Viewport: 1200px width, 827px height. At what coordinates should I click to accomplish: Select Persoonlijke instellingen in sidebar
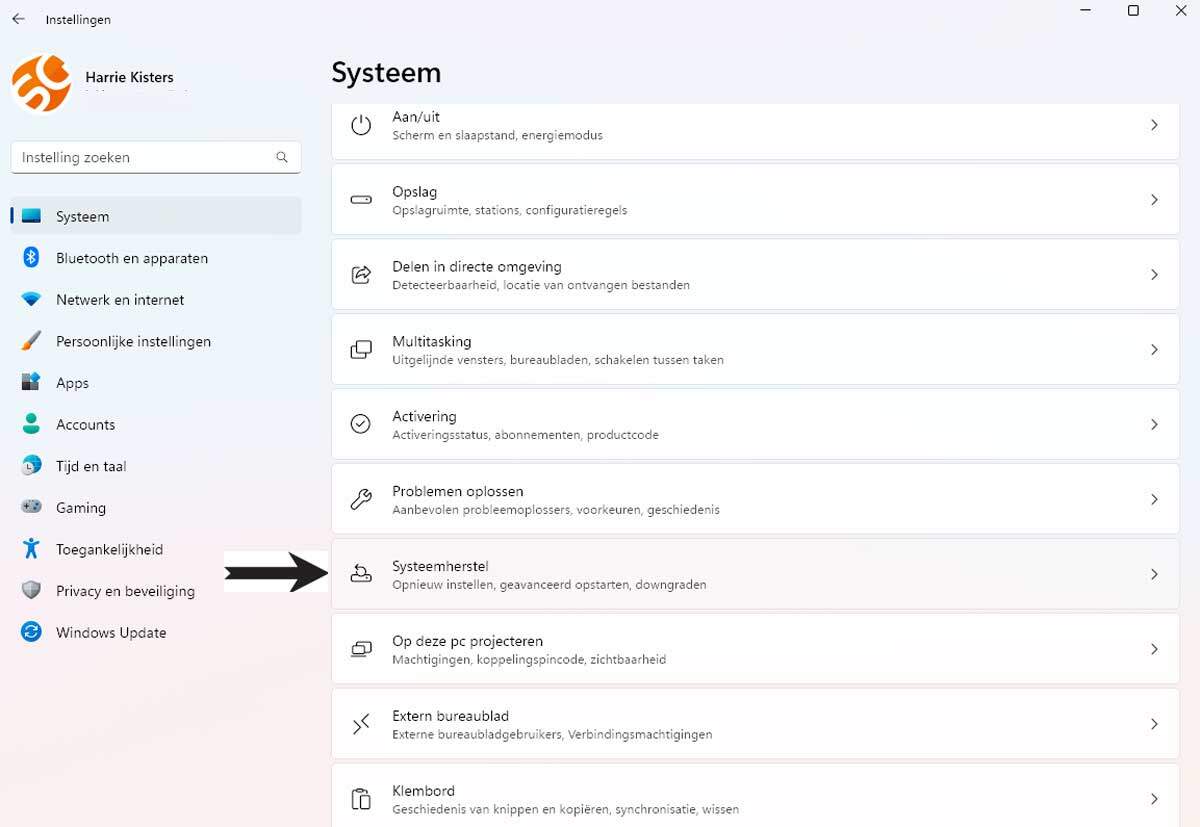(133, 341)
